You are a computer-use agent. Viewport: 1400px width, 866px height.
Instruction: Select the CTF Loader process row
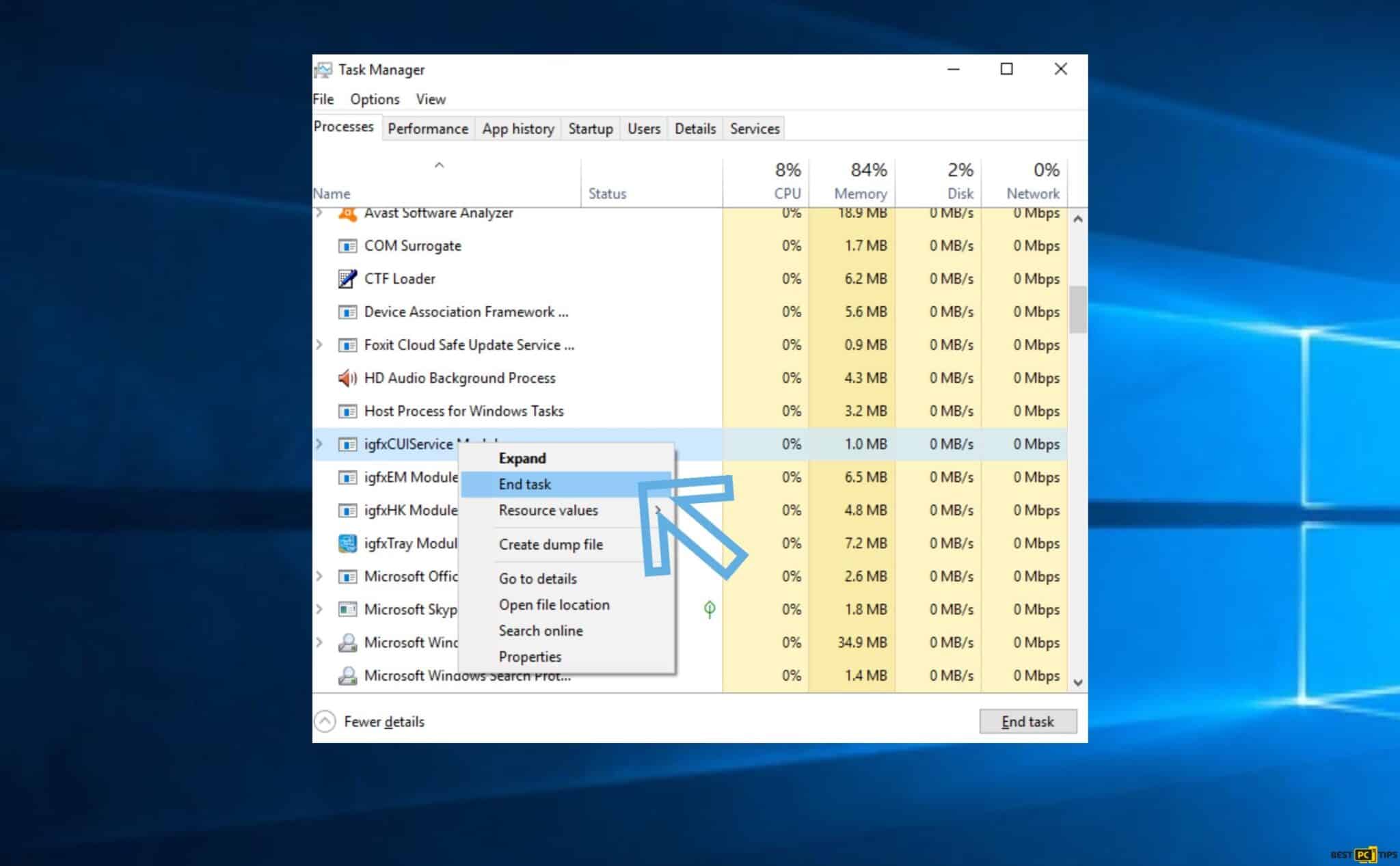pos(690,279)
